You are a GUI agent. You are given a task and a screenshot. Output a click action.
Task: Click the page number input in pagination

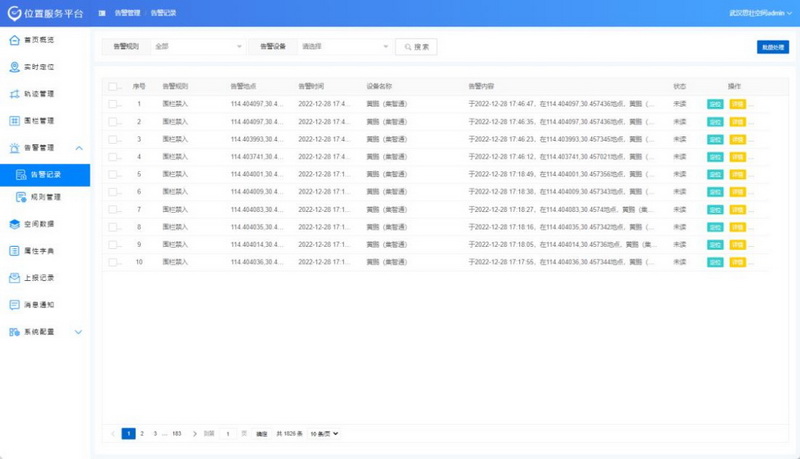228,434
